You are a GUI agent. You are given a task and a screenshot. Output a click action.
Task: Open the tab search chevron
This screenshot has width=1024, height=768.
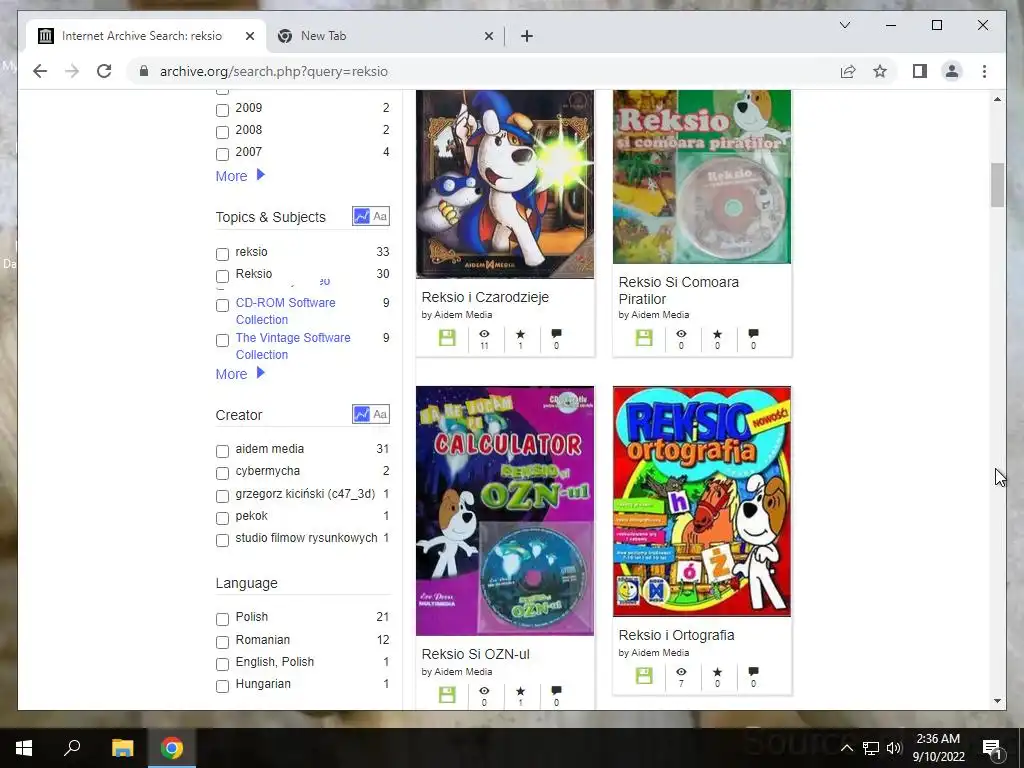[844, 25]
